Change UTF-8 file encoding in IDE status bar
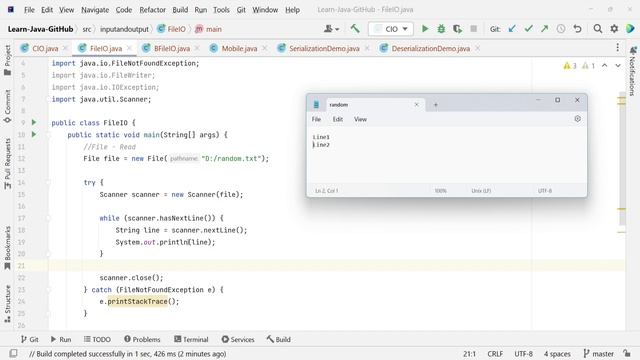This screenshot has width=640, height=360. point(523,353)
